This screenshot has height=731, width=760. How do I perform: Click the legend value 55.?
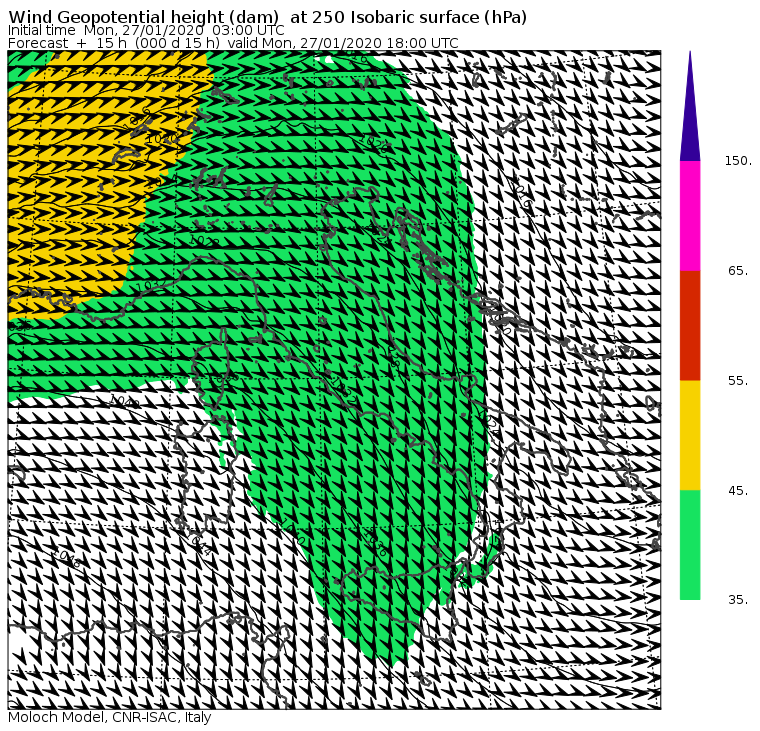738,381
